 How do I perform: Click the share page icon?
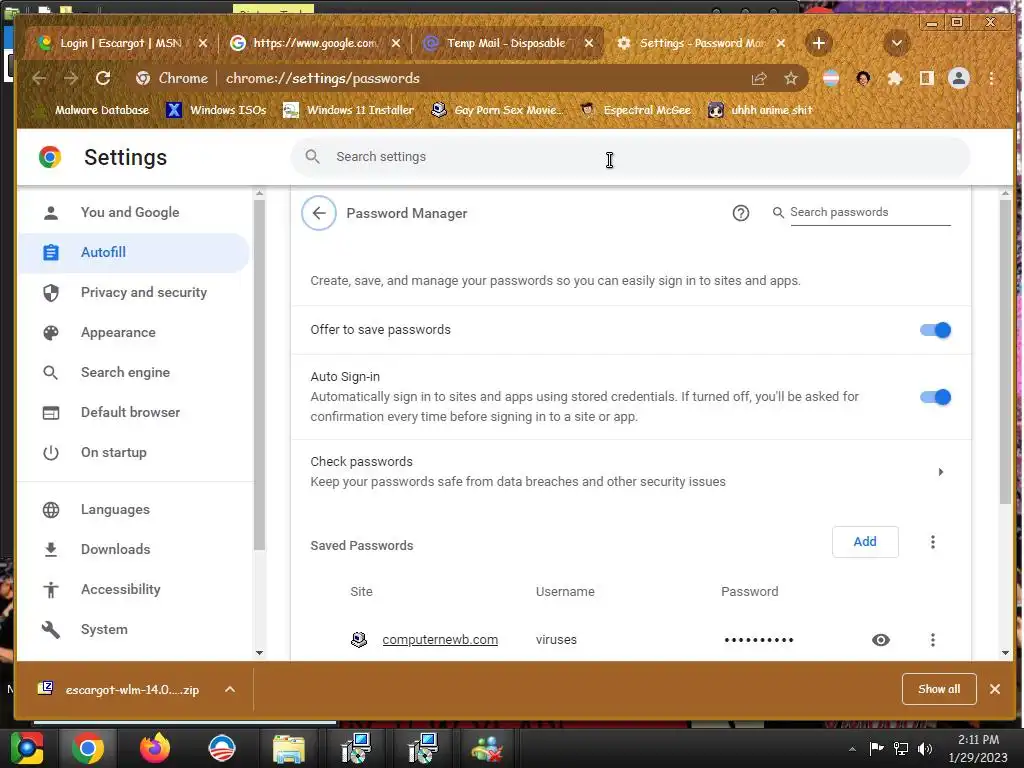(759, 78)
